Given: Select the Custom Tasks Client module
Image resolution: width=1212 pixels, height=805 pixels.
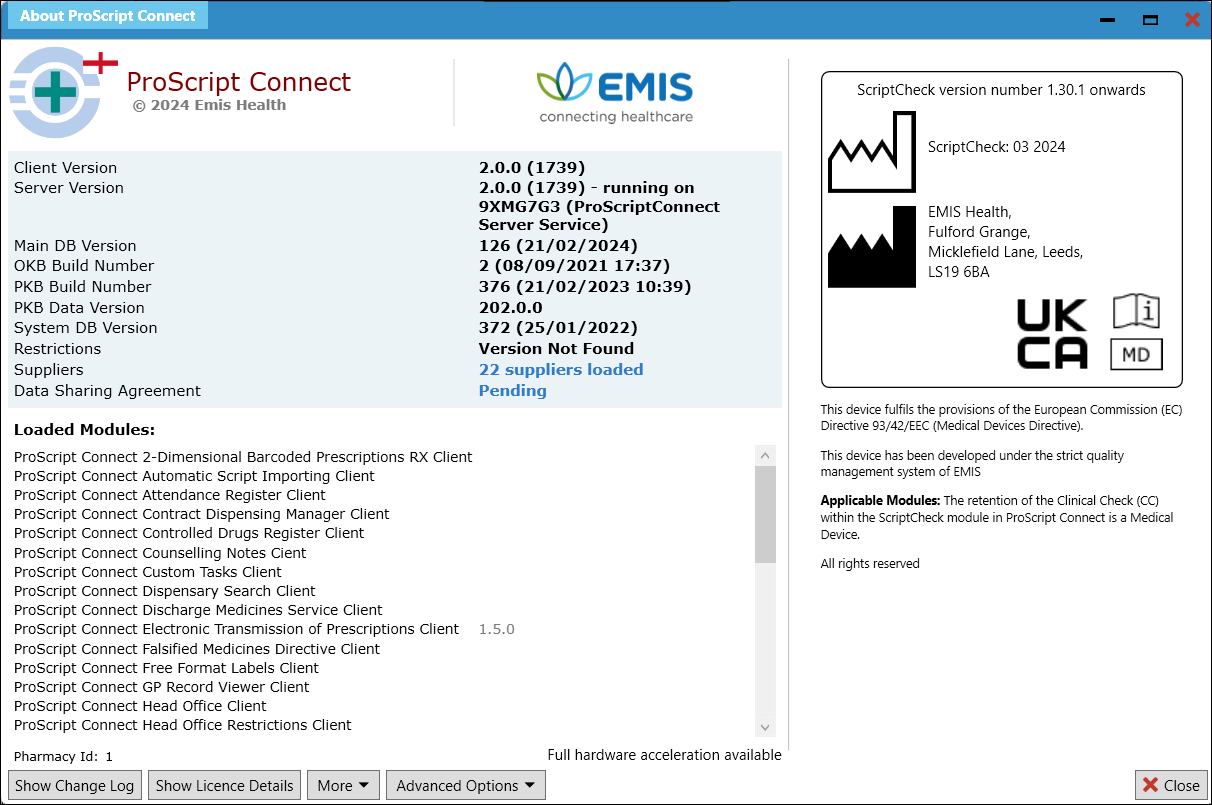Looking at the screenshot, I should coord(148,572).
